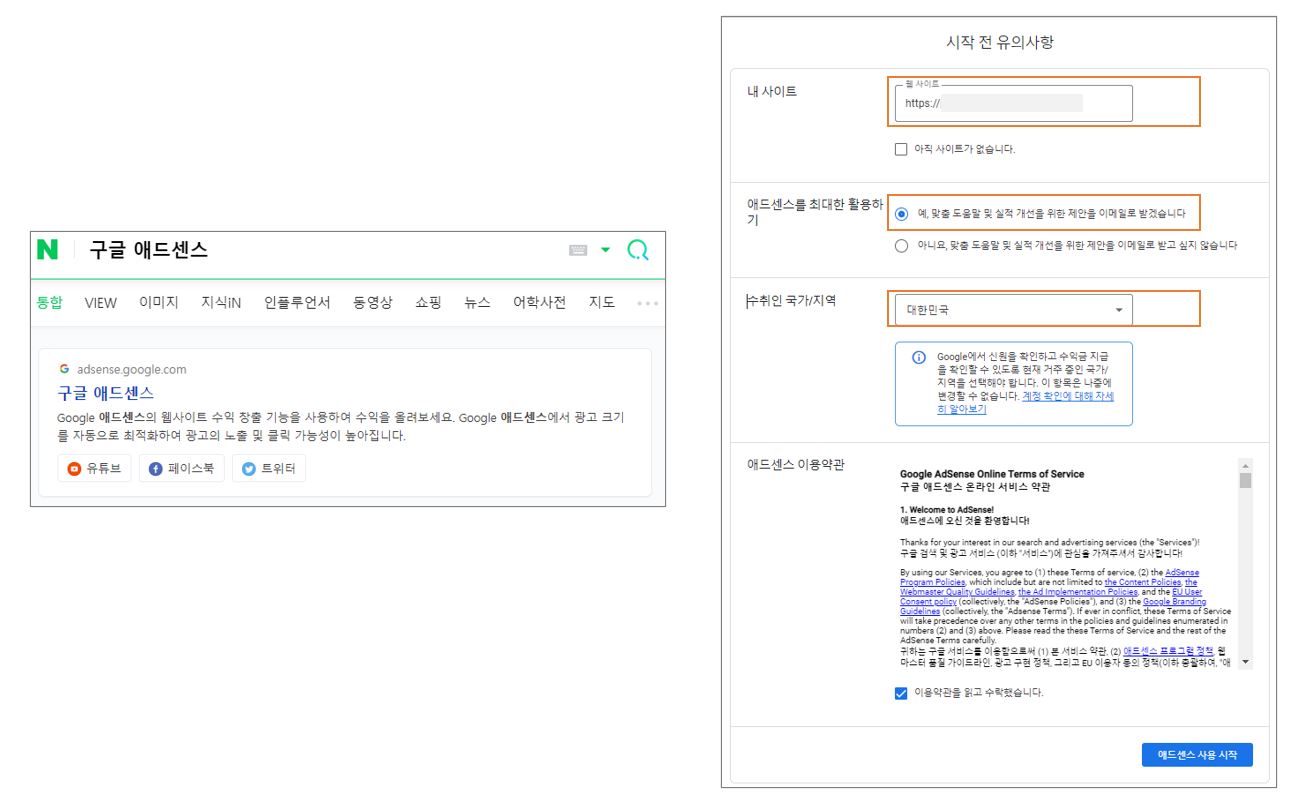
Task: Check the 아직 사이트가 없습니다 checkbox
Action: click(901, 149)
